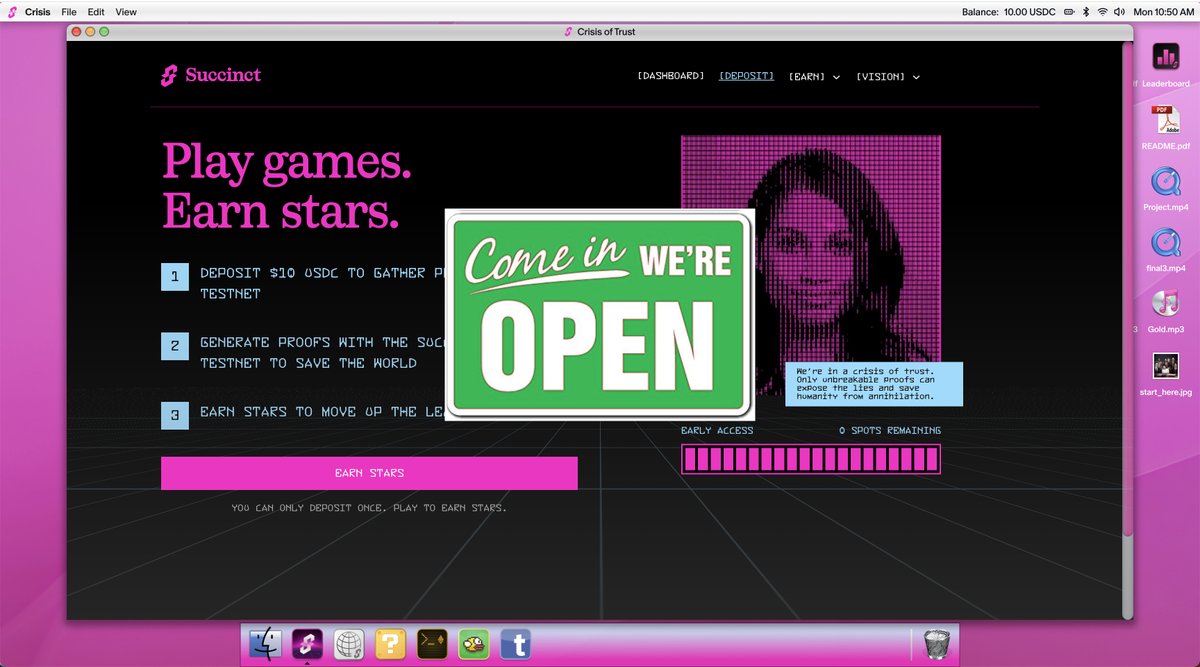Click the Wi-Fi menu bar icon
Image resolution: width=1200 pixels, height=667 pixels.
(x=1103, y=11)
